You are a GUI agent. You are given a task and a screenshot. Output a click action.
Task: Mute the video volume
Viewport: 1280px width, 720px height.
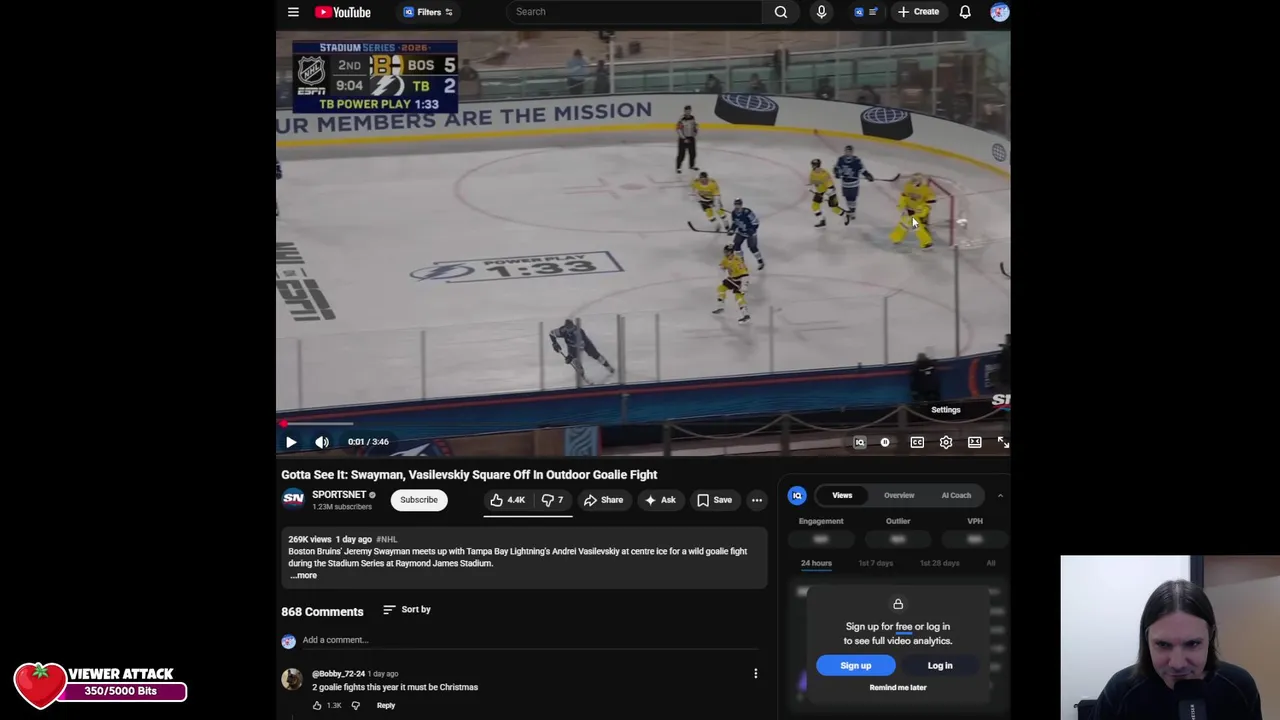tap(322, 442)
